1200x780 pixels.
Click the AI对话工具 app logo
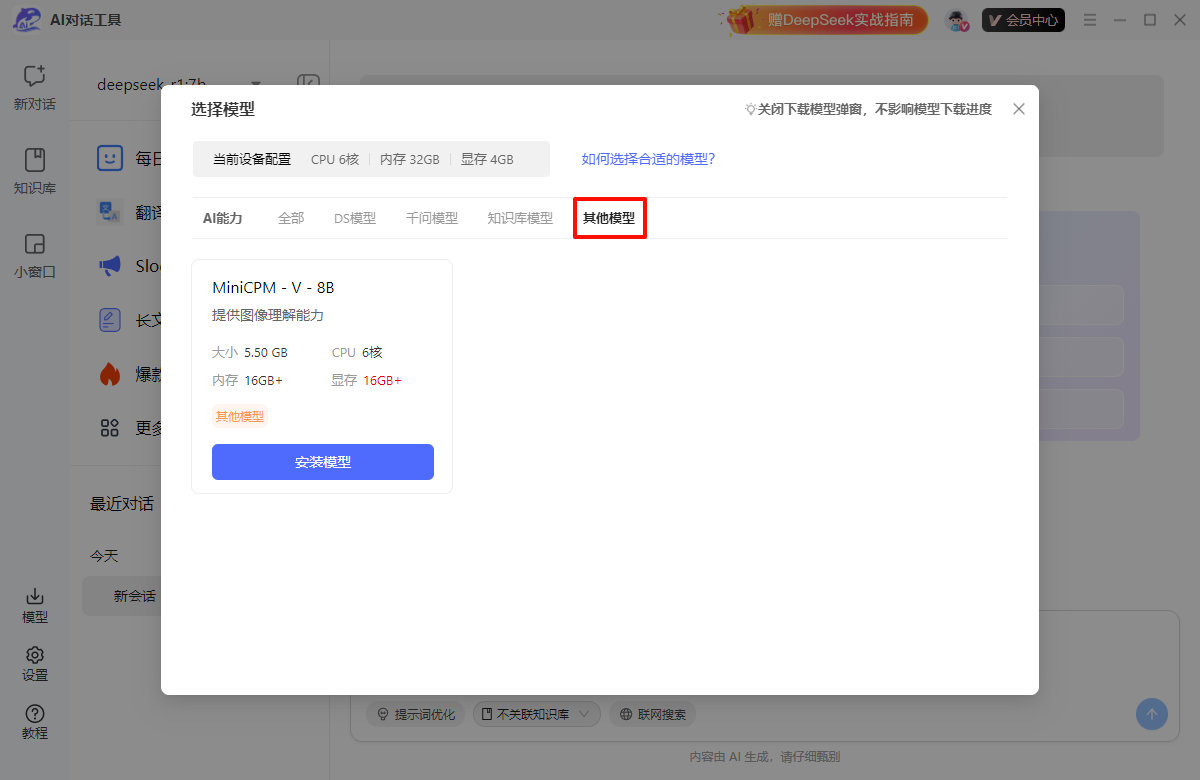pyautogui.click(x=28, y=20)
